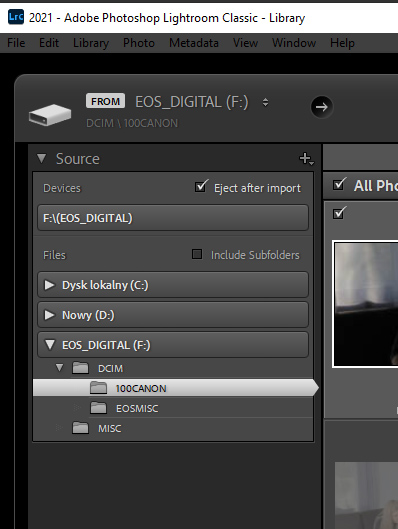Click the EOS_DIGITAL (F:) source title
Image resolution: width=398 pixels, height=529 pixels.
click(192, 102)
